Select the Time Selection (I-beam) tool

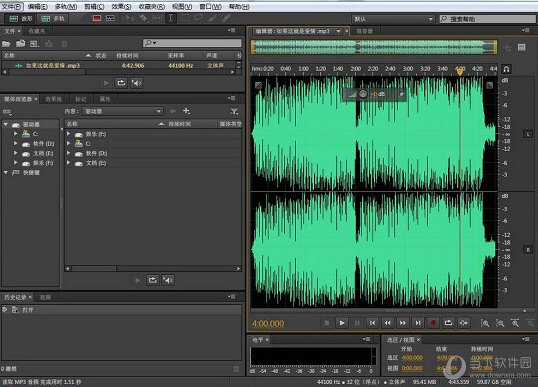(171, 18)
